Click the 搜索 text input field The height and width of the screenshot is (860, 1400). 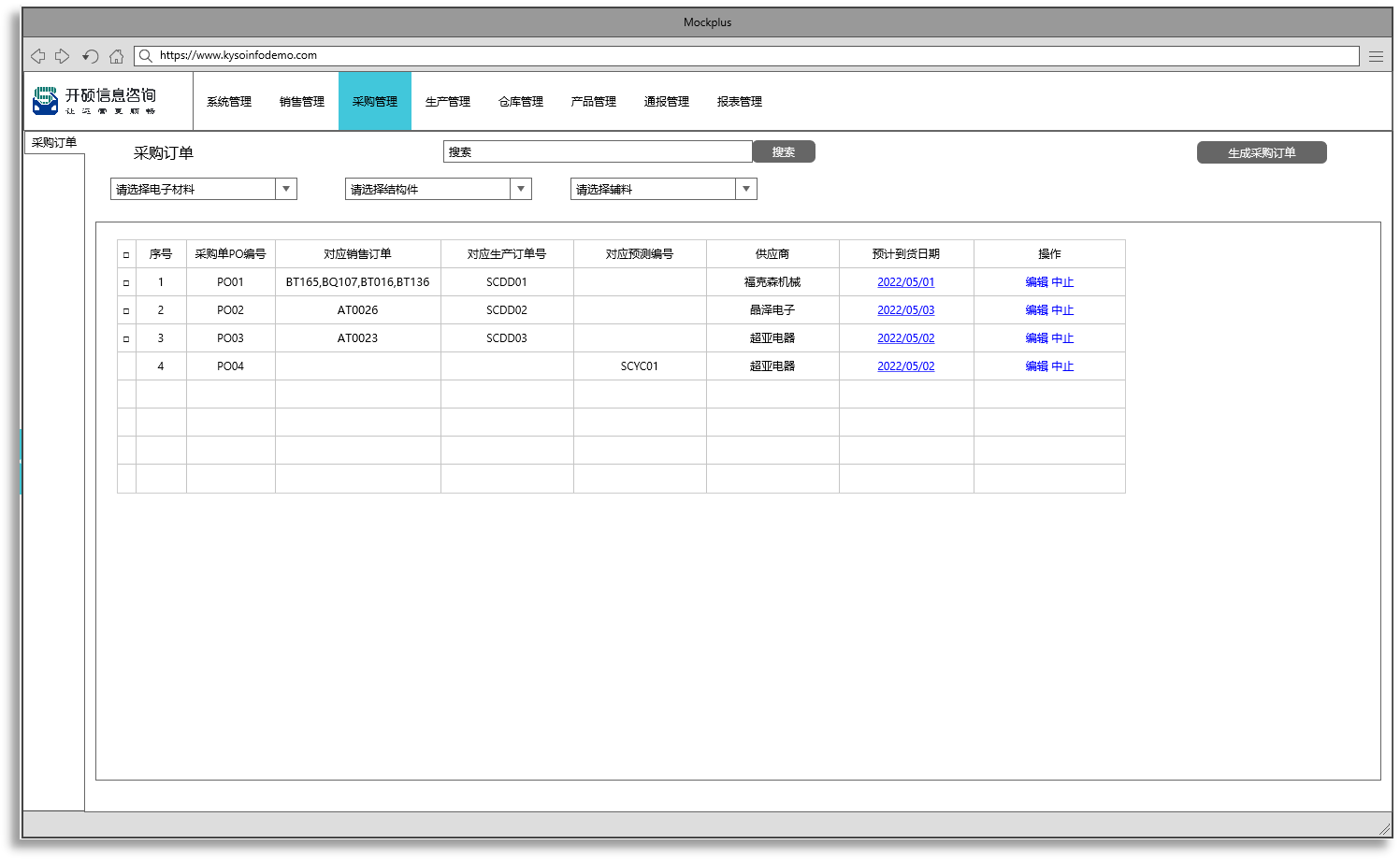point(598,151)
